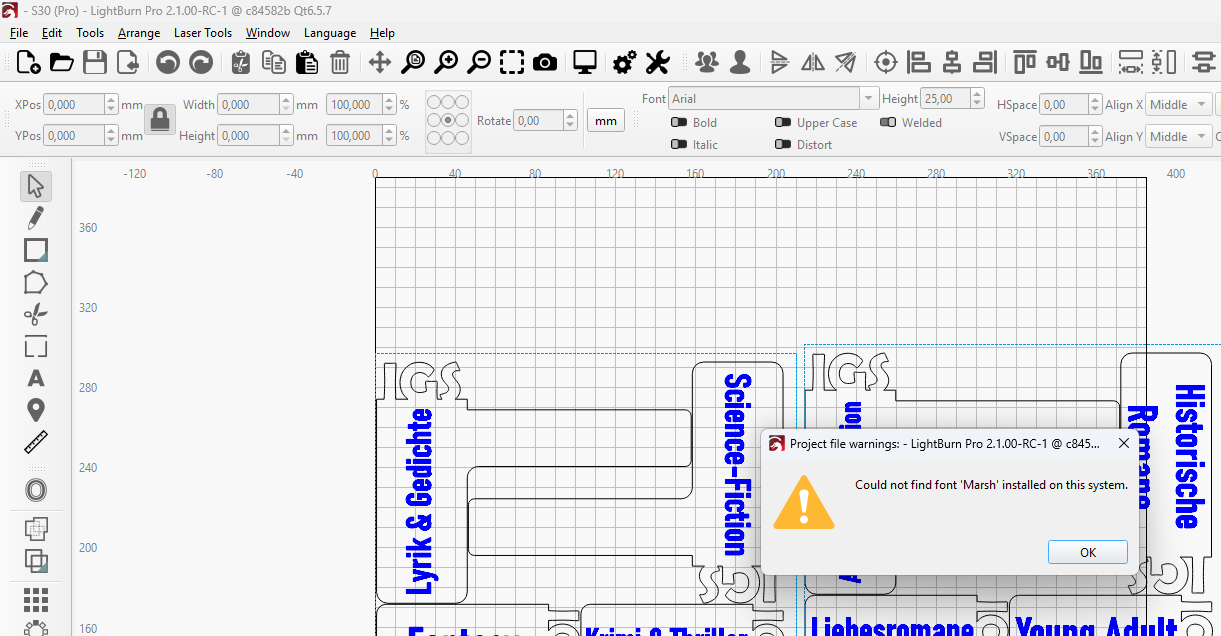Expand the Align Y Middle dropdown

(1178, 137)
